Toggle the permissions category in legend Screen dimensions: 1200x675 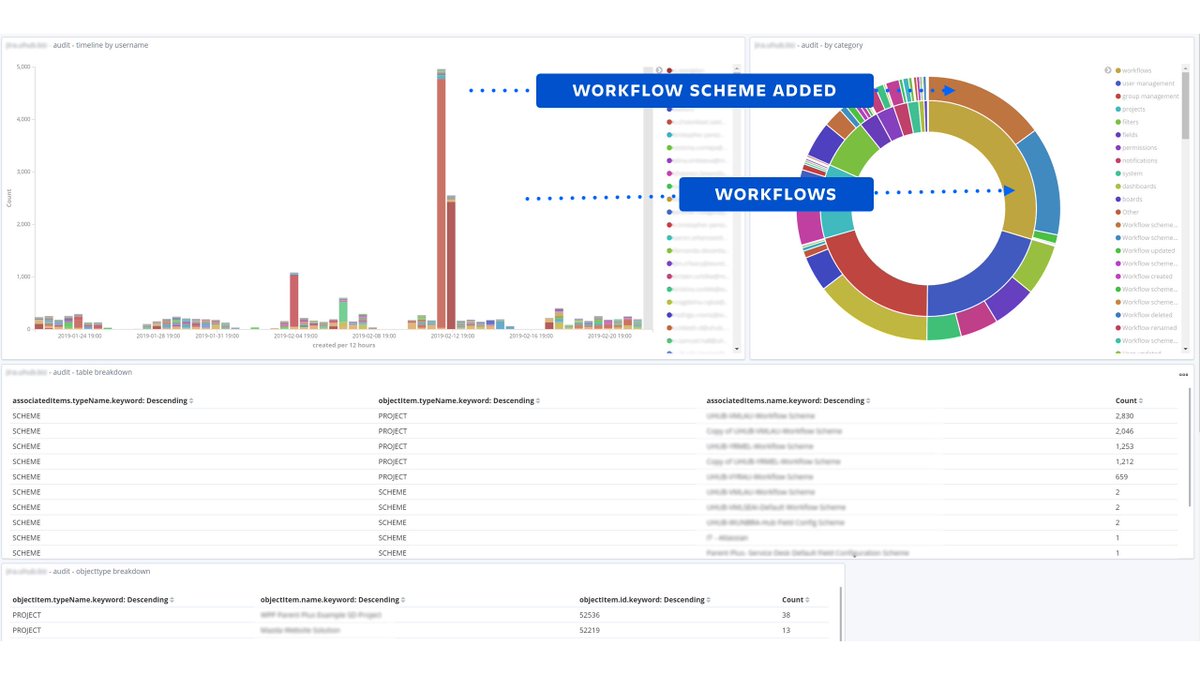click(x=1119, y=147)
